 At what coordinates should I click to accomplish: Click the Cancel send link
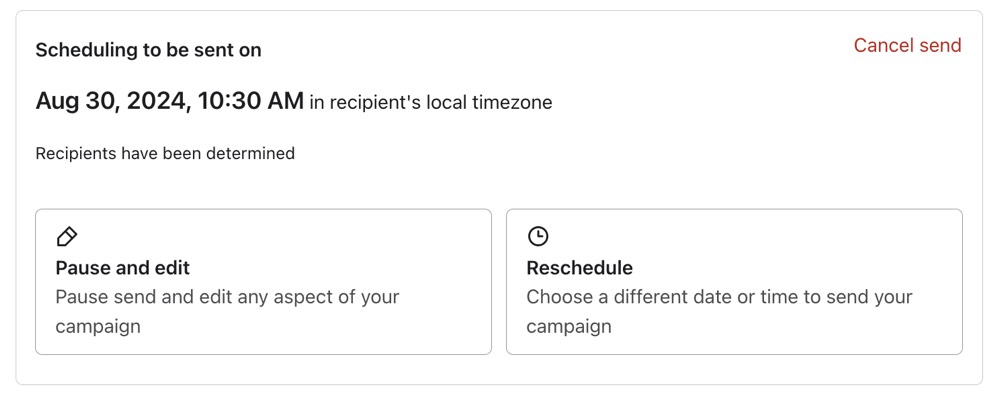pyautogui.click(x=908, y=45)
